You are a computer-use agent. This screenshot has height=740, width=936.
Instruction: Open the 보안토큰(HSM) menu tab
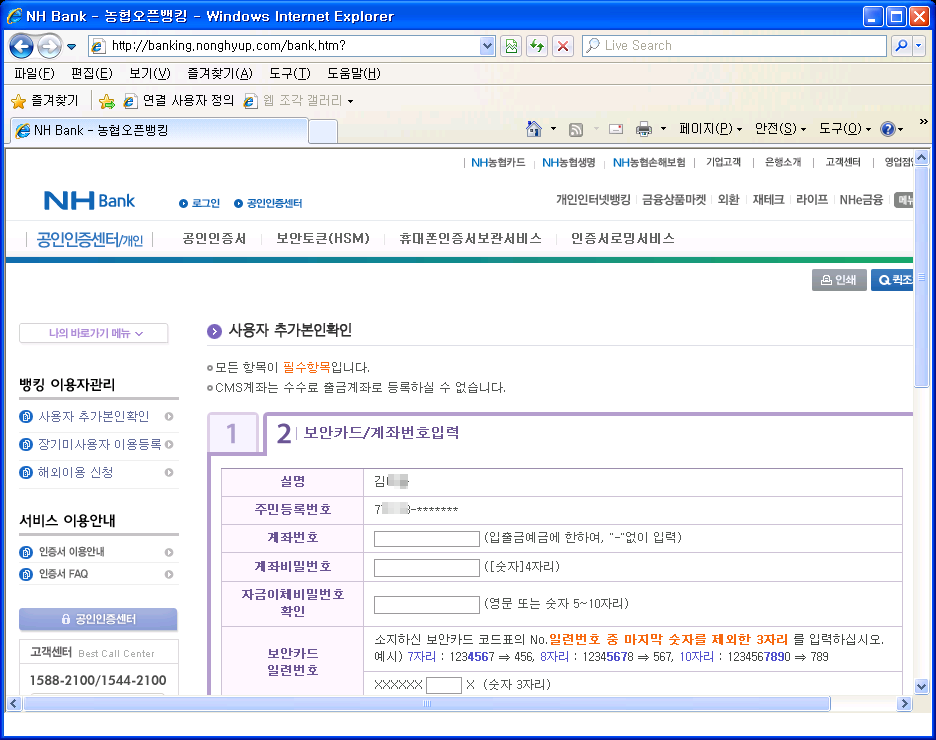(323, 239)
